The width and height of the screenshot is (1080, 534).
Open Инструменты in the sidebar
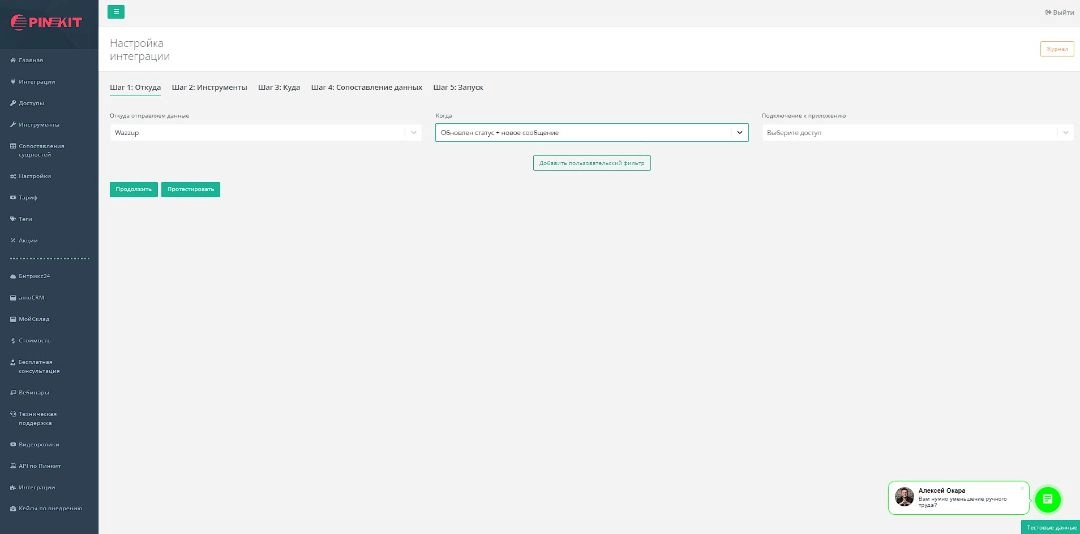click(38, 125)
